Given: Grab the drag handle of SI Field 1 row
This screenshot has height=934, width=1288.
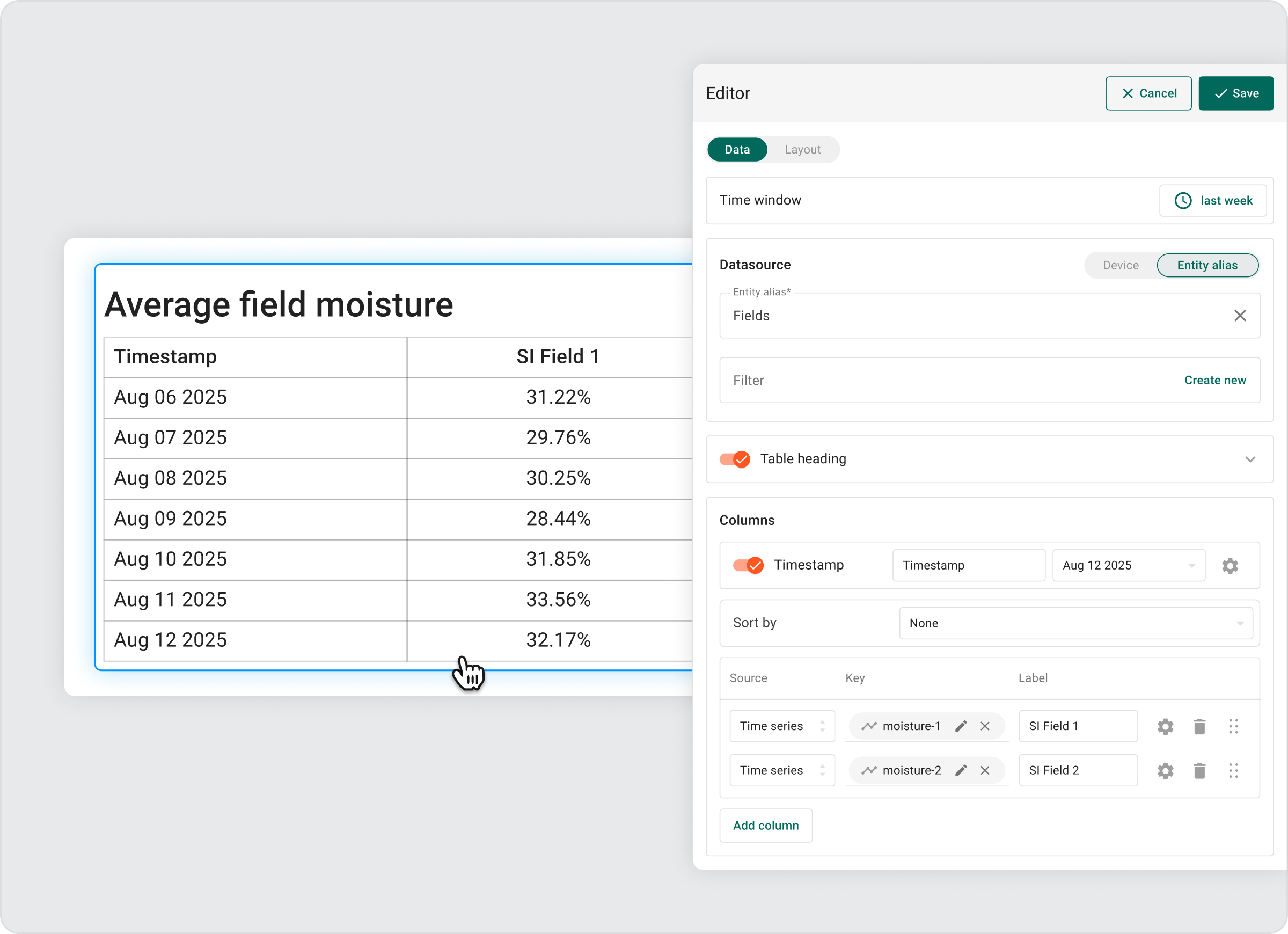Looking at the screenshot, I should 1233,727.
